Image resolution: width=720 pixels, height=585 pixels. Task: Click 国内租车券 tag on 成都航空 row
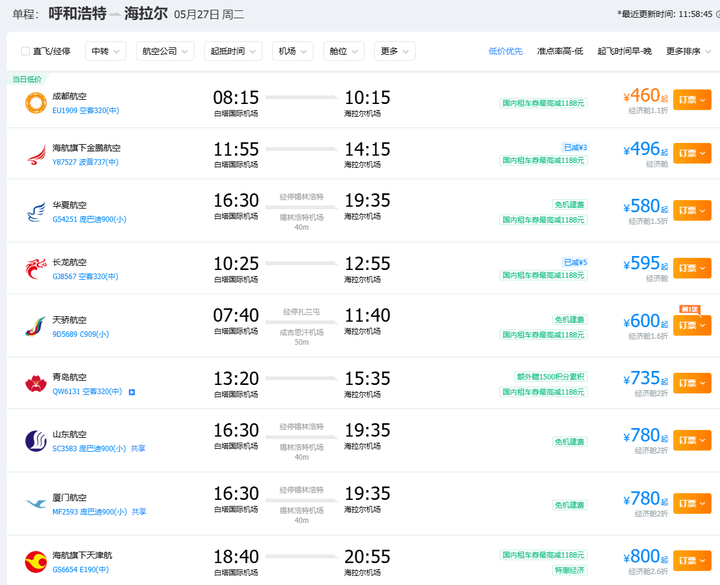[544, 103]
